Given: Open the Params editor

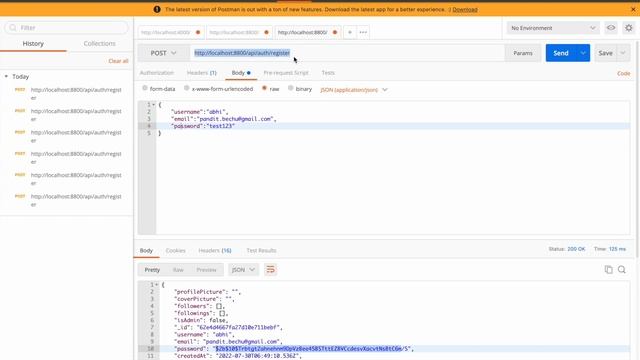Looking at the screenshot, I should [523, 53].
